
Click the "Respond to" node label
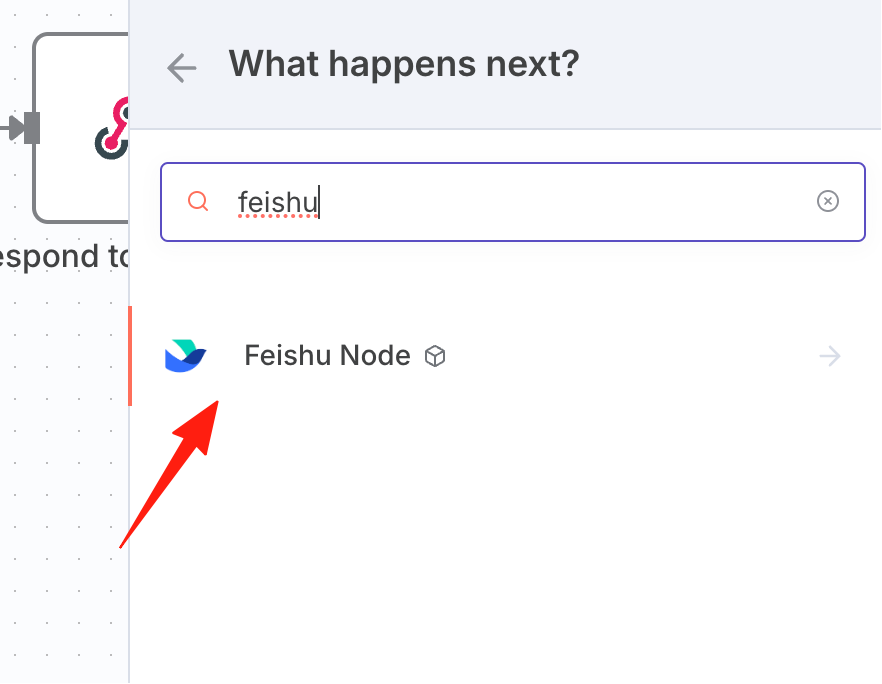click(63, 258)
